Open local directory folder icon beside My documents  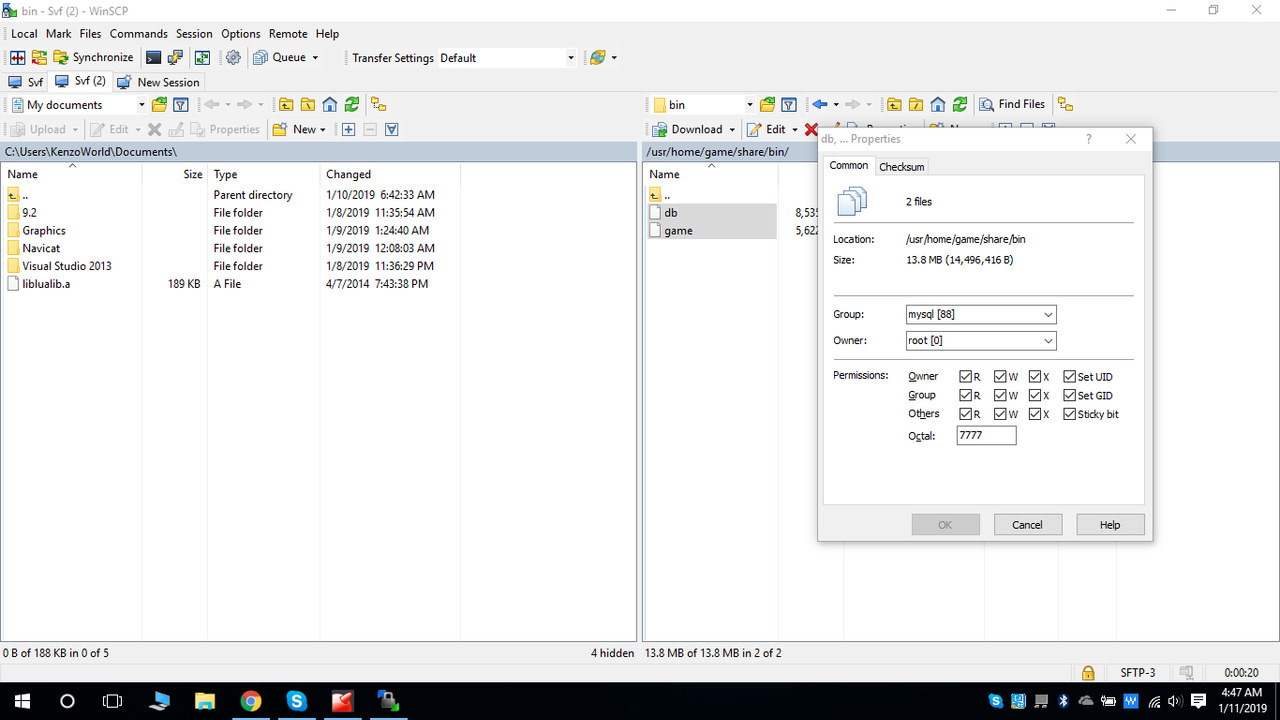159,104
